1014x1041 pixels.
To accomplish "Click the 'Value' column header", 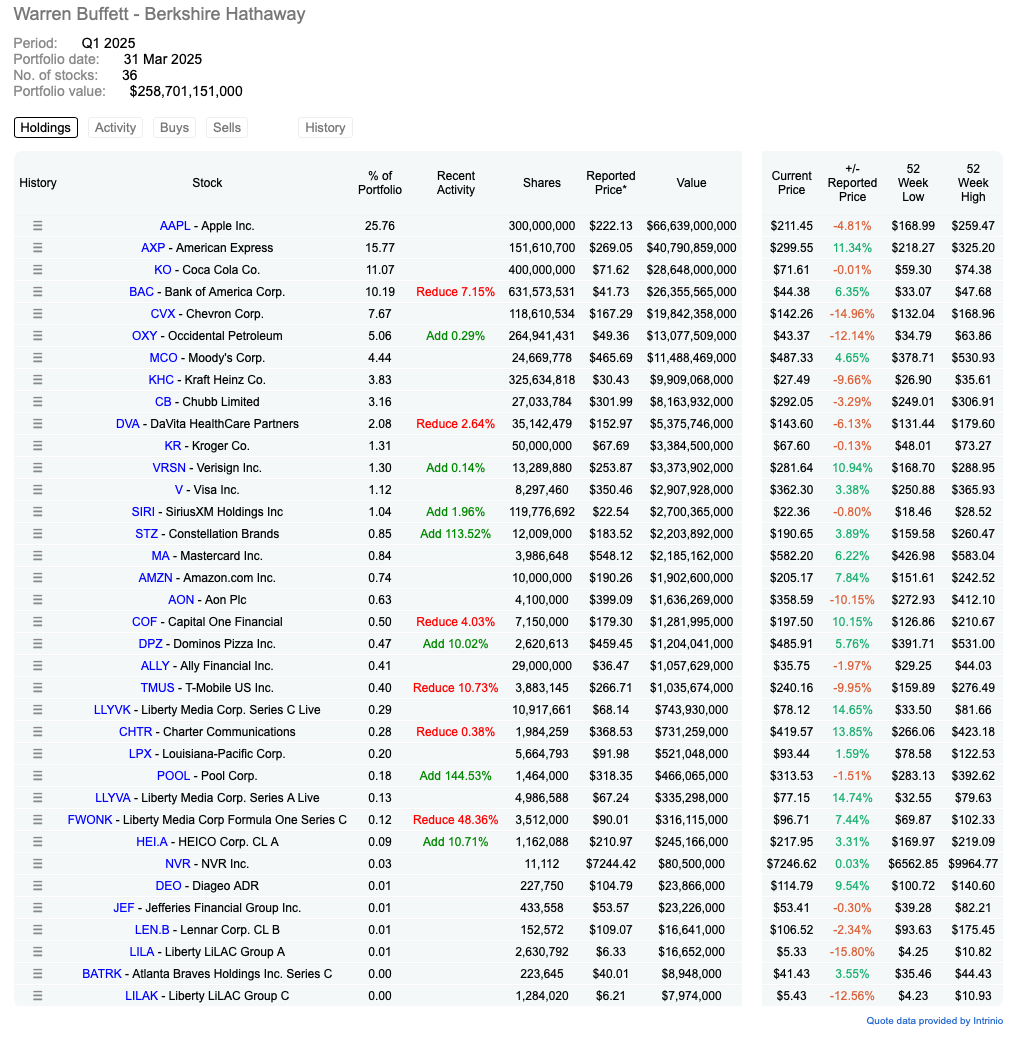I will coord(691,183).
